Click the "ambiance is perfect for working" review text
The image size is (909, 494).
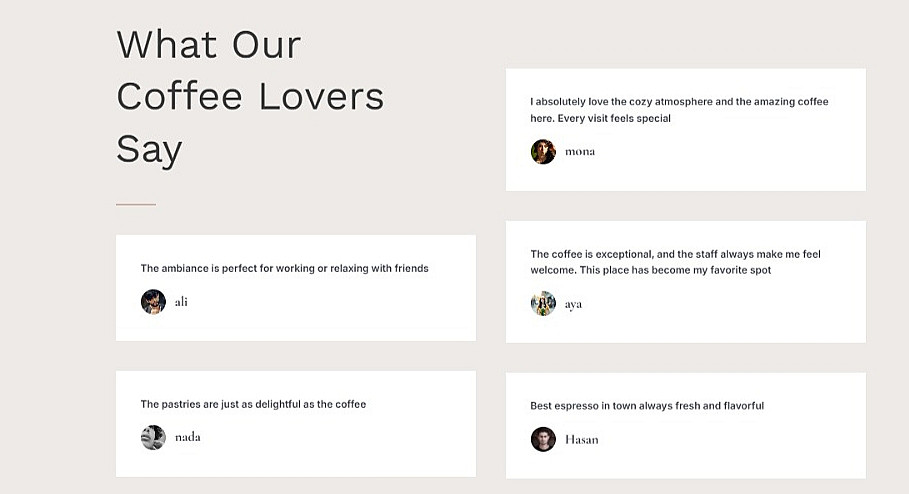tap(284, 268)
